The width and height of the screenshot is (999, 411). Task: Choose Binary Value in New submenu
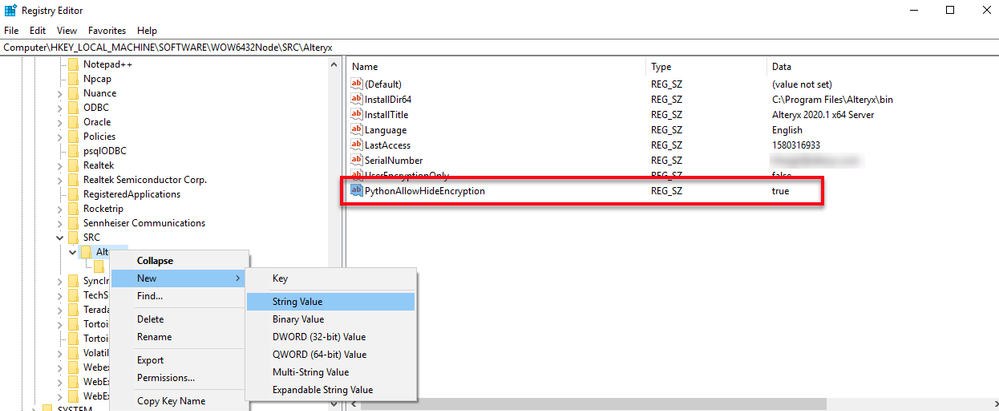[331, 319]
